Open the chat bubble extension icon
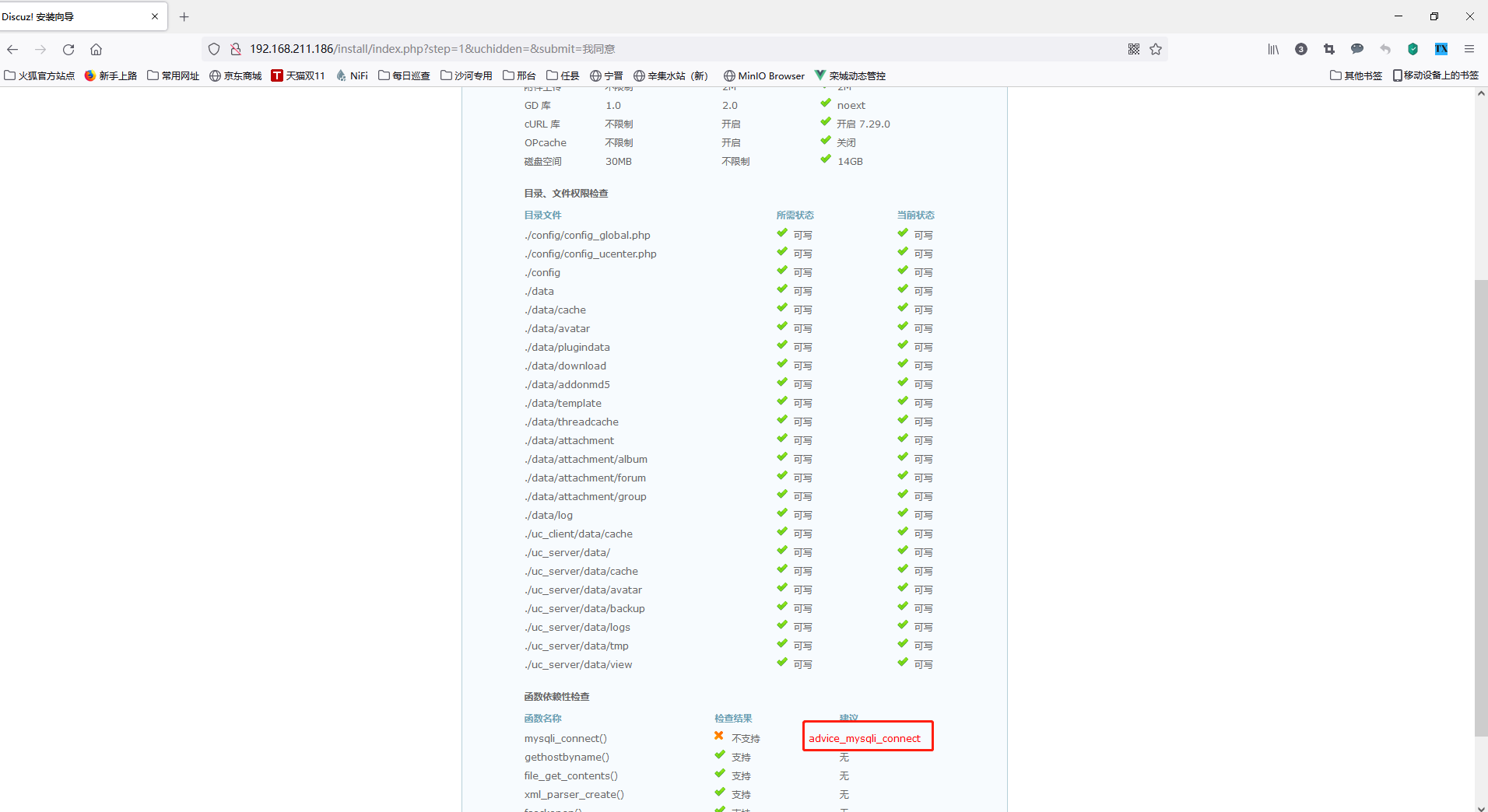The height and width of the screenshot is (812, 1488). click(x=1357, y=49)
